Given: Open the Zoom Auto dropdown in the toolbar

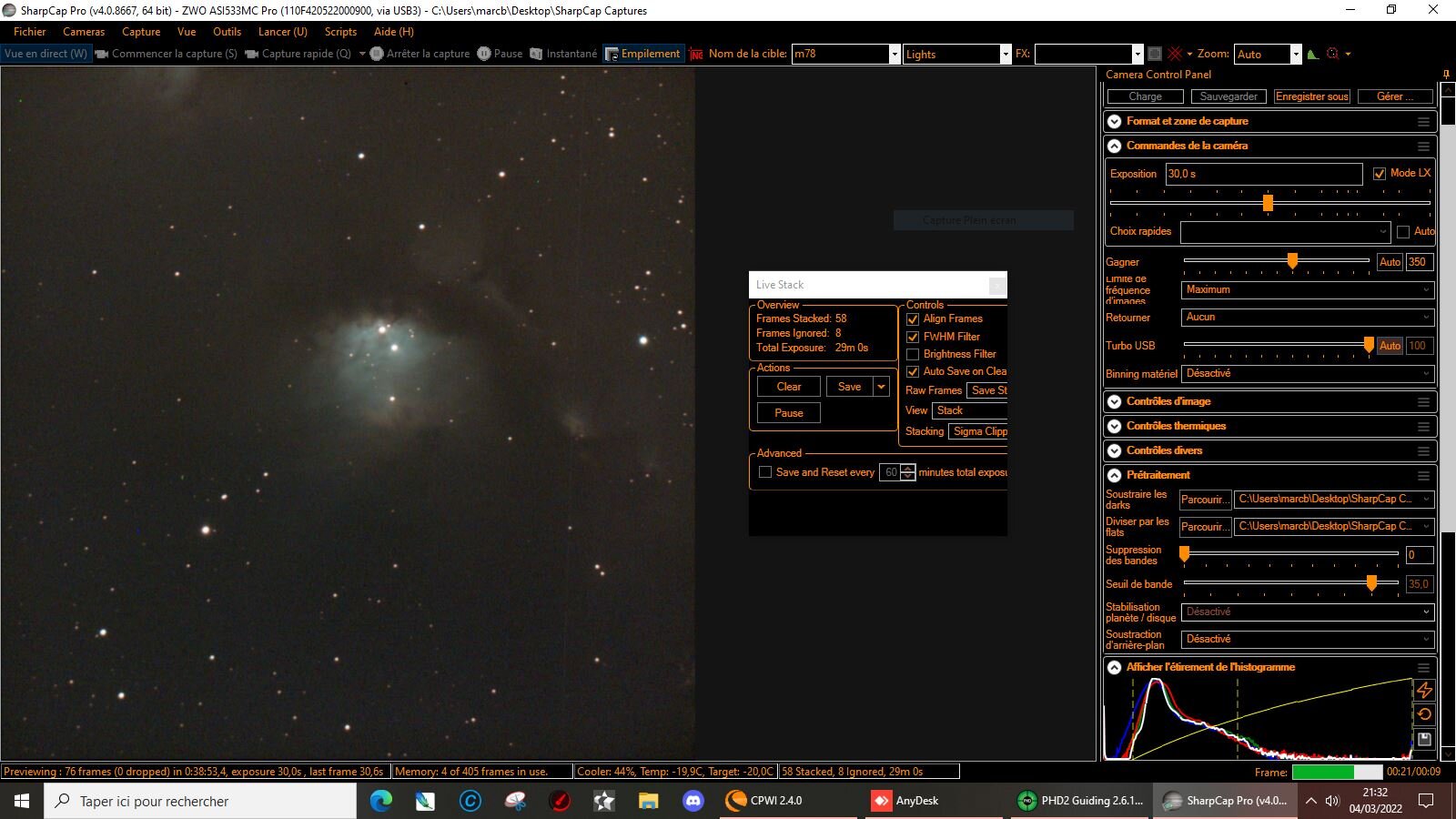Looking at the screenshot, I should click(1296, 55).
